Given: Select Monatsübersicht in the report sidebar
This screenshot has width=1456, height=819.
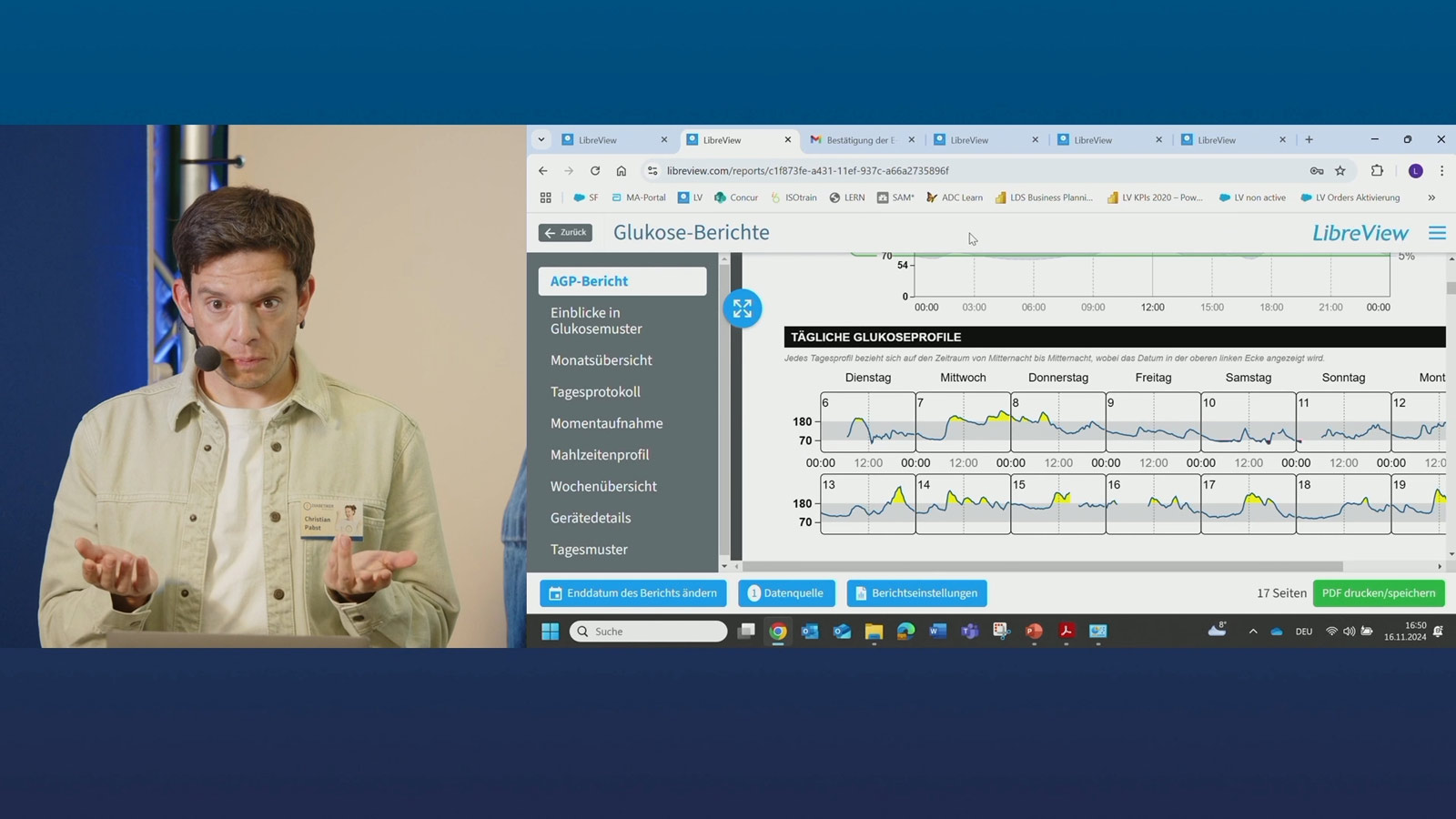Looking at the screenshot, I should pos(601,360).
